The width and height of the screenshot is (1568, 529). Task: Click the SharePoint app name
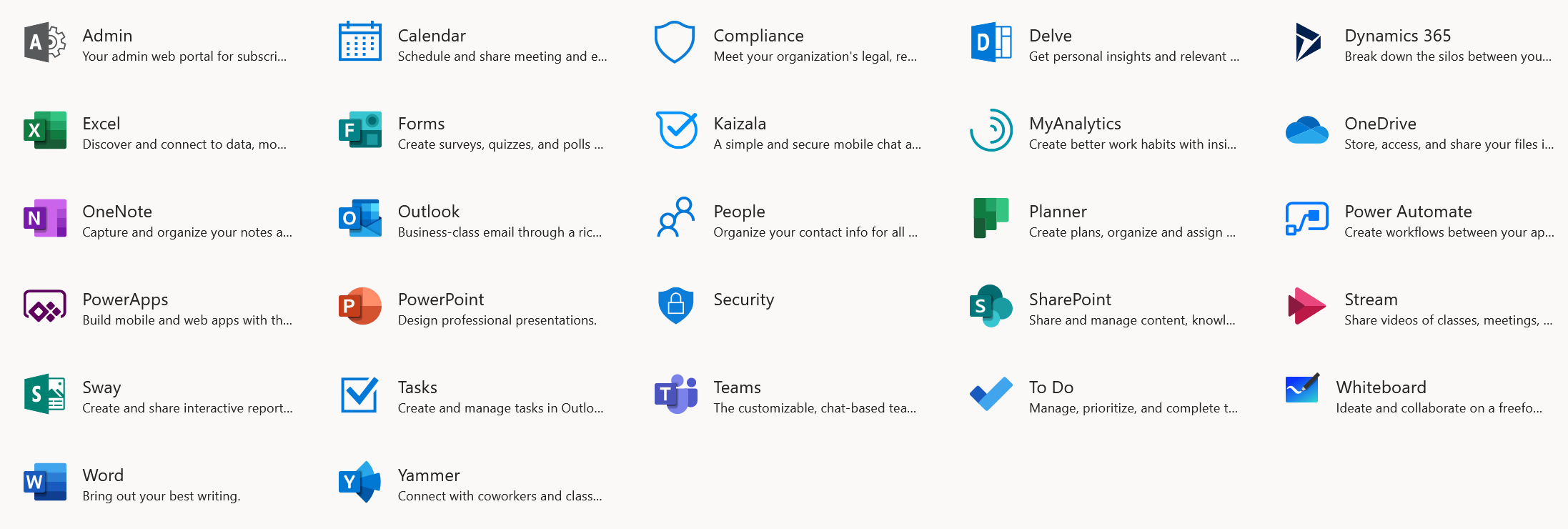click(x=1070, y=300)
